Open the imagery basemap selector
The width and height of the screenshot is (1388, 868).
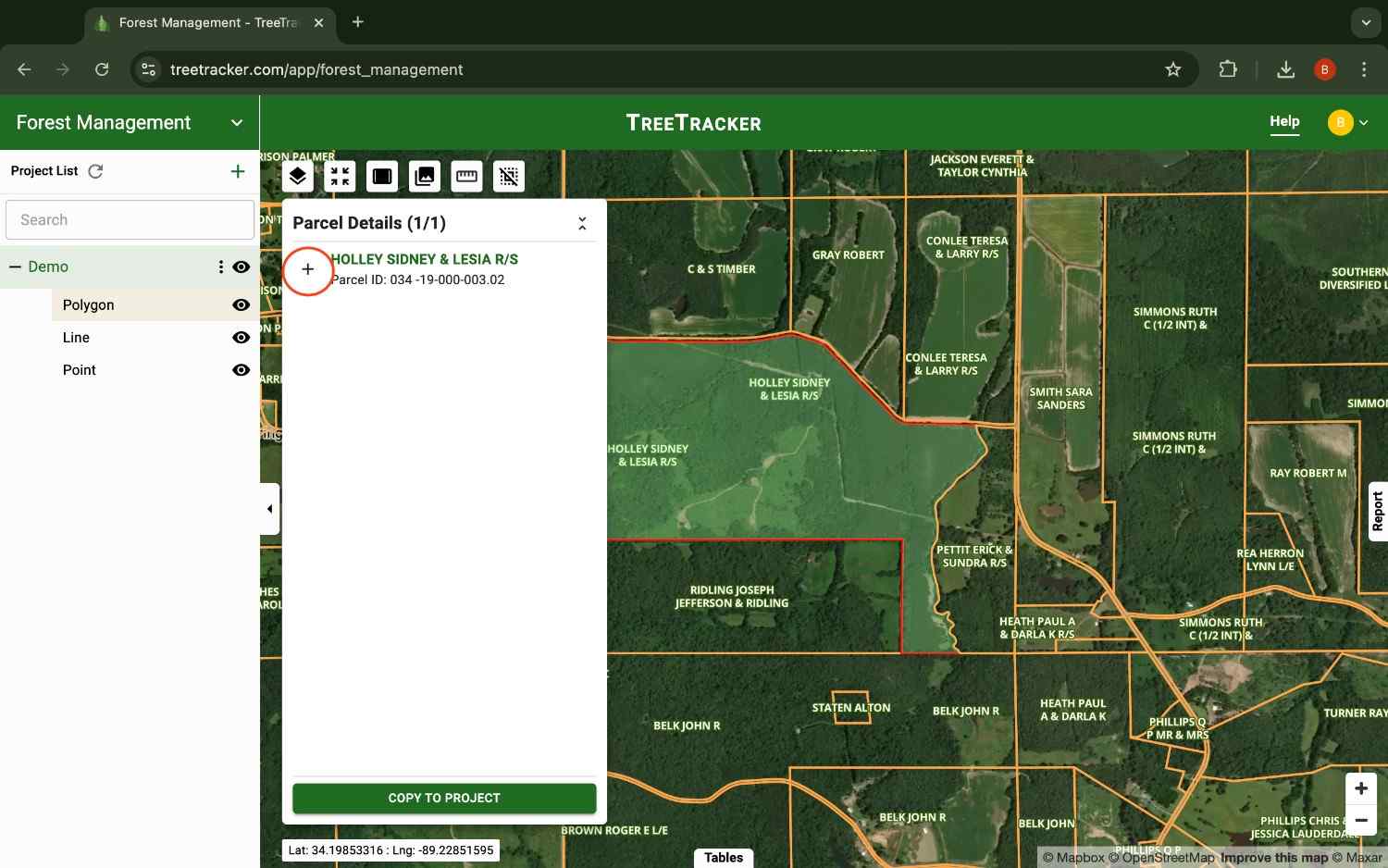[424, 176]
